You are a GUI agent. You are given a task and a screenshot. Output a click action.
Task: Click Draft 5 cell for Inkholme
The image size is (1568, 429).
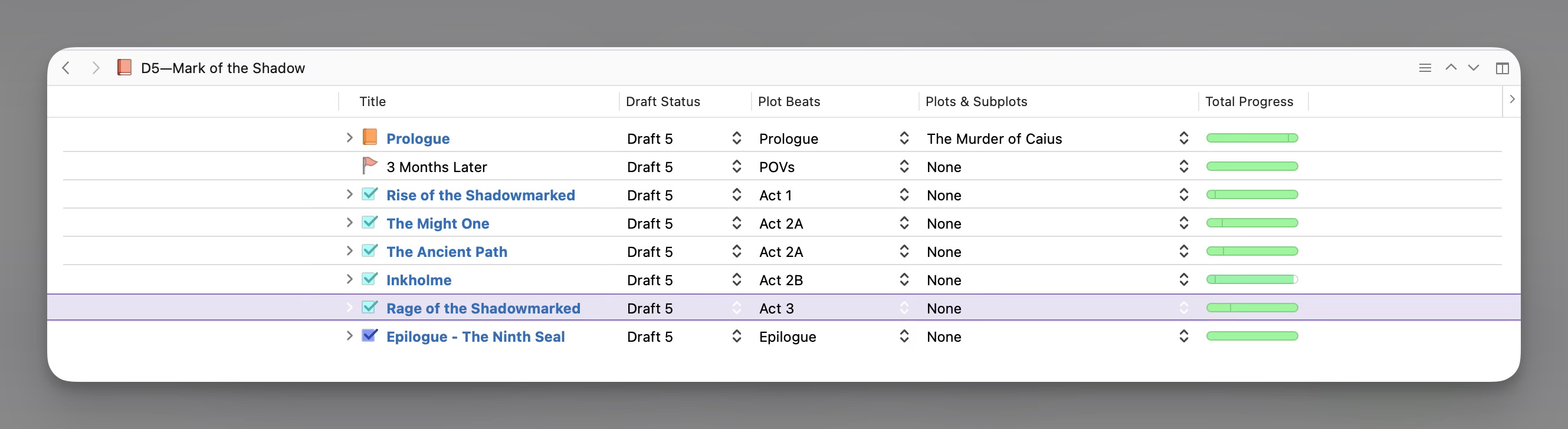click(649, 280)
